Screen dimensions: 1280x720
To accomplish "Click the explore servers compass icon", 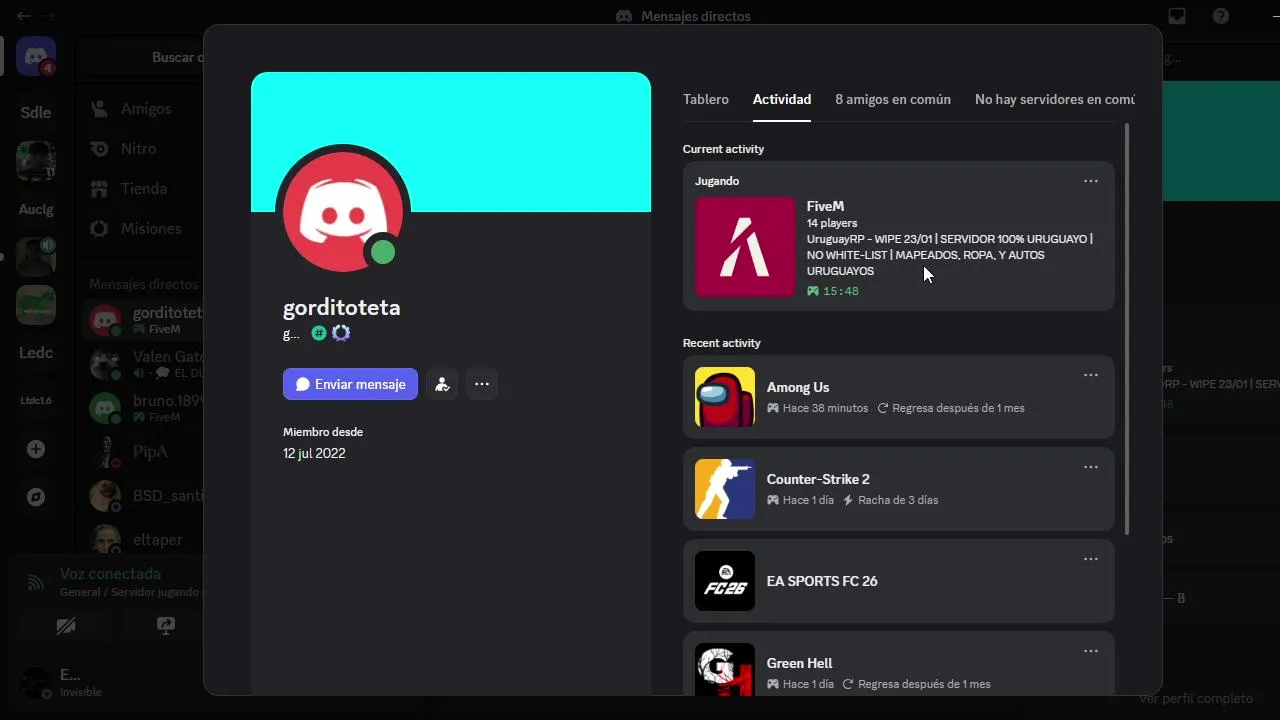I will [x=36, y=497].
